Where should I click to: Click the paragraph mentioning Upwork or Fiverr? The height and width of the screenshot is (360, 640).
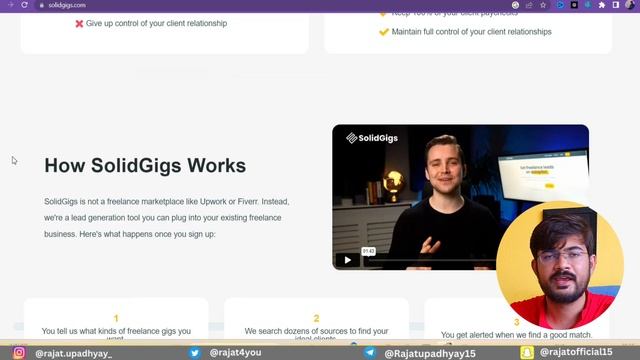click(x=167, y=218)
